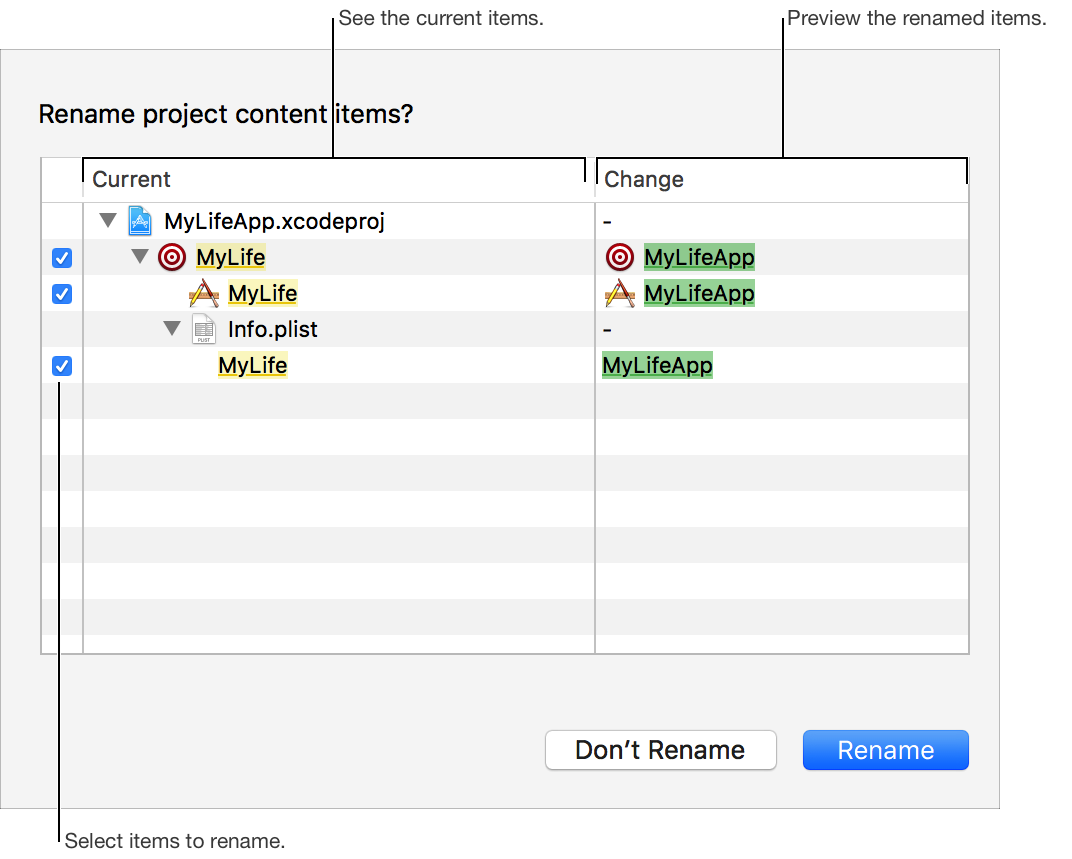Uncheck the MyLife target rename checkbox

62,258
